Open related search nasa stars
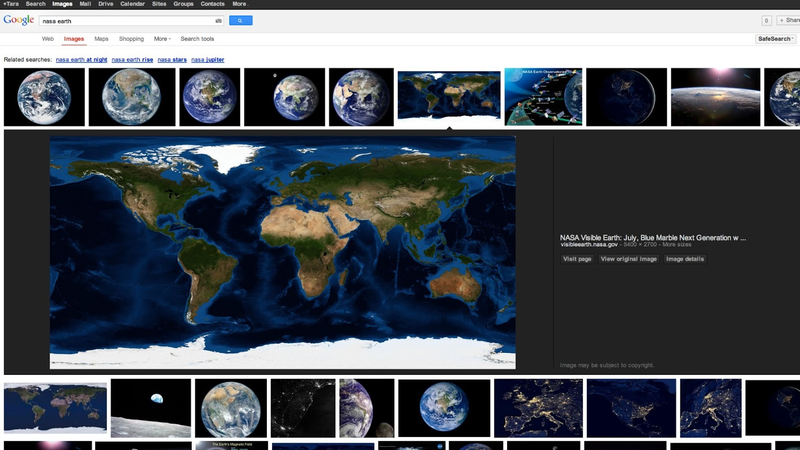 tap(172, 60)
